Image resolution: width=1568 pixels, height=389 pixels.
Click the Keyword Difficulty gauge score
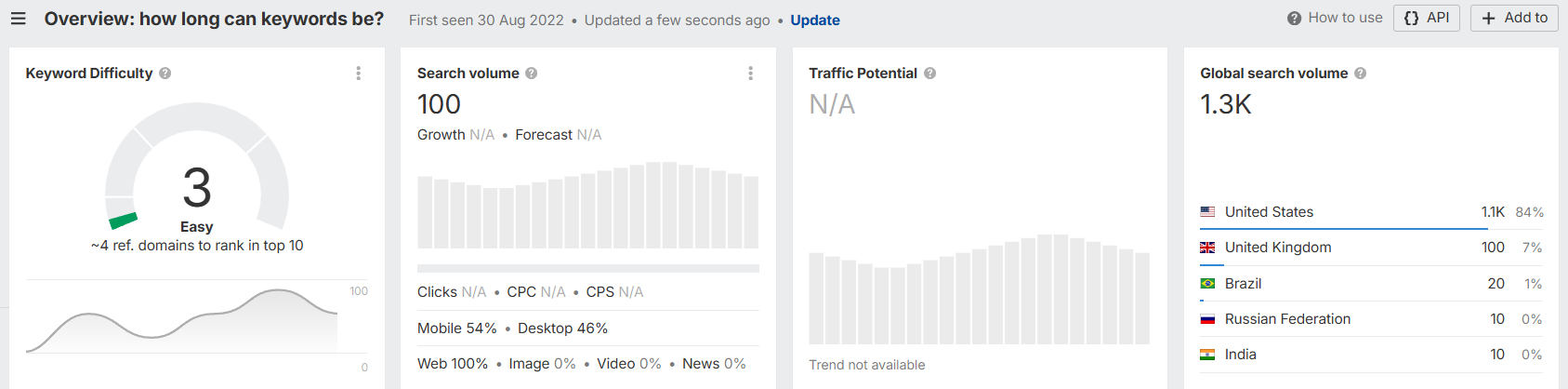click(x=197, y=188)
